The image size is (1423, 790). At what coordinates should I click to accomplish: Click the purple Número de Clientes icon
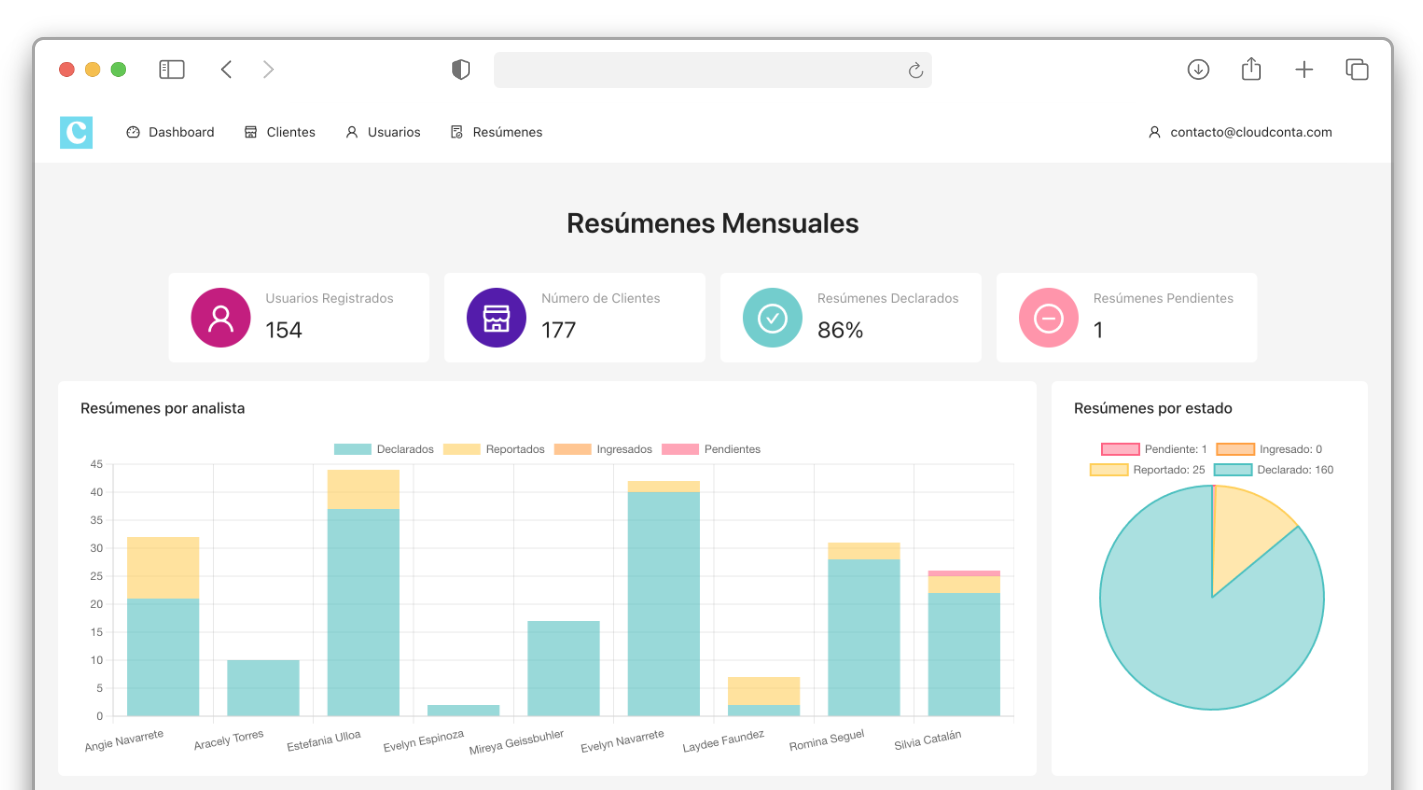(x=496, y=318)
